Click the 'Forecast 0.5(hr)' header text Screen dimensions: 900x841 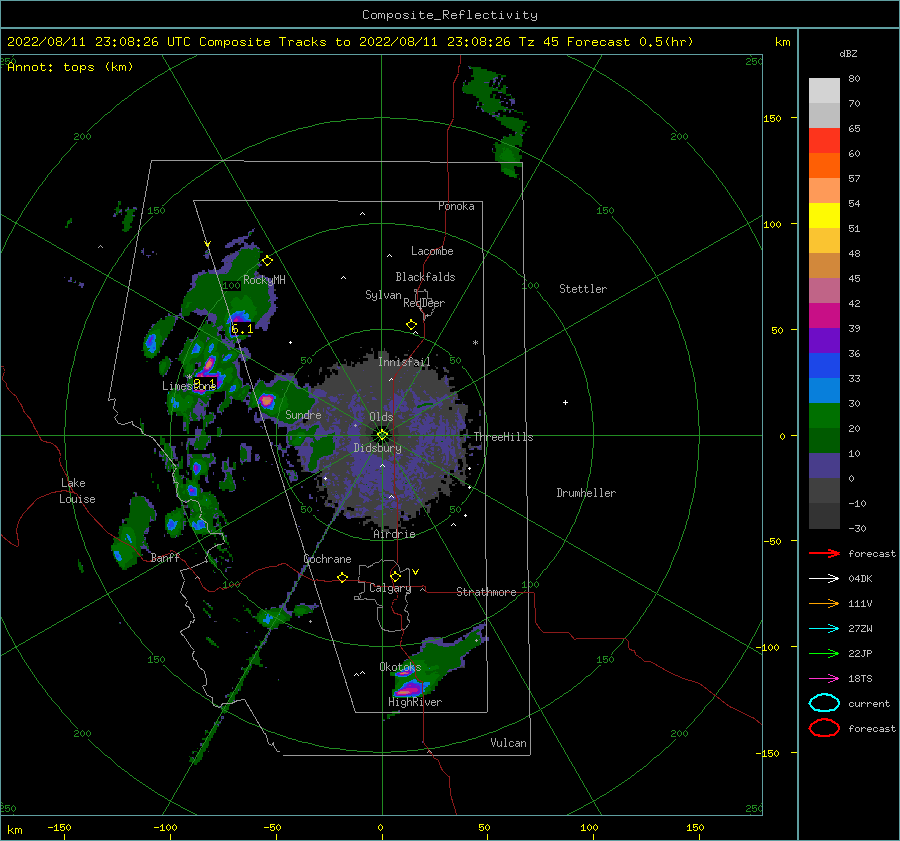click(630, 42)
